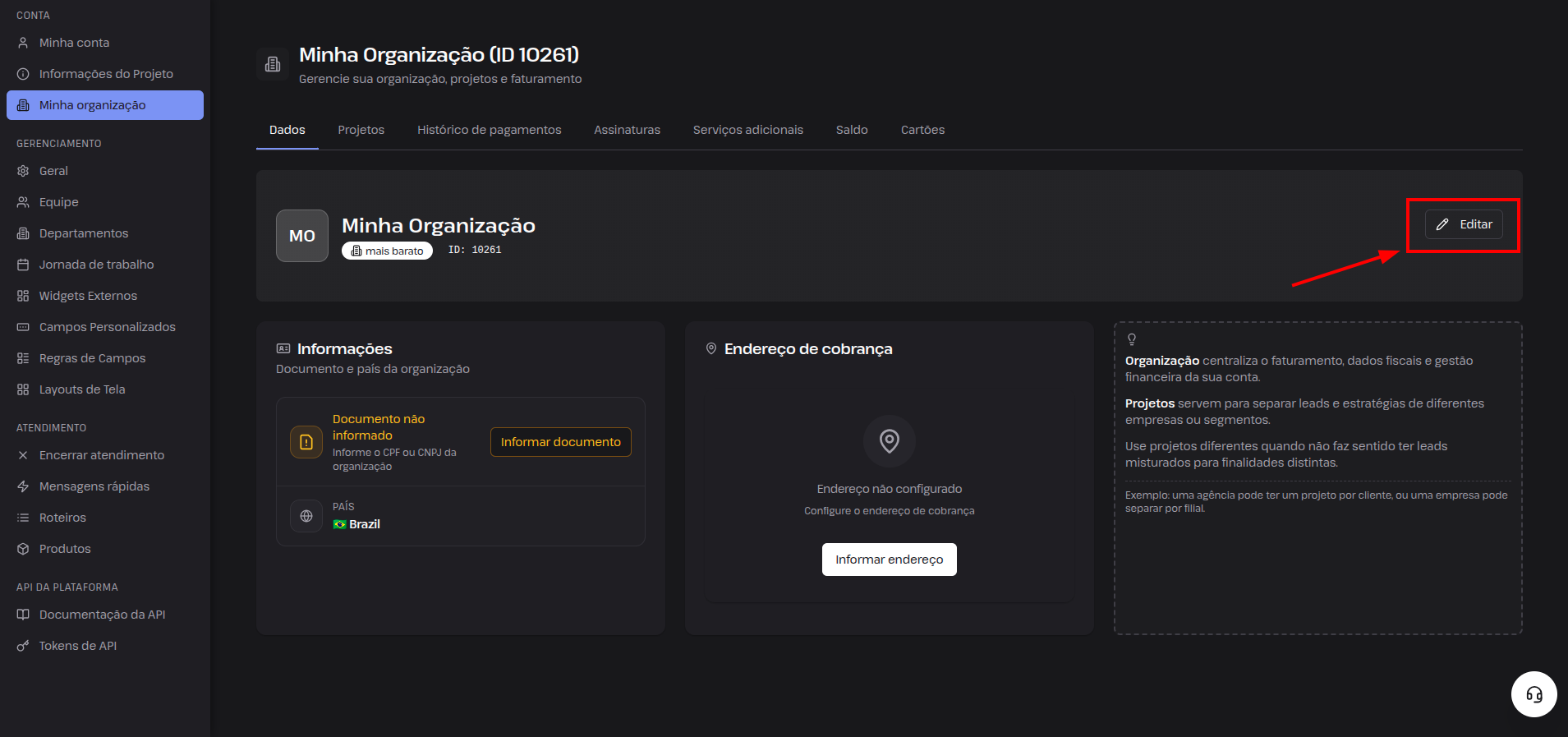
Task: Click the Editar button
Action: tap(1464, 224)
